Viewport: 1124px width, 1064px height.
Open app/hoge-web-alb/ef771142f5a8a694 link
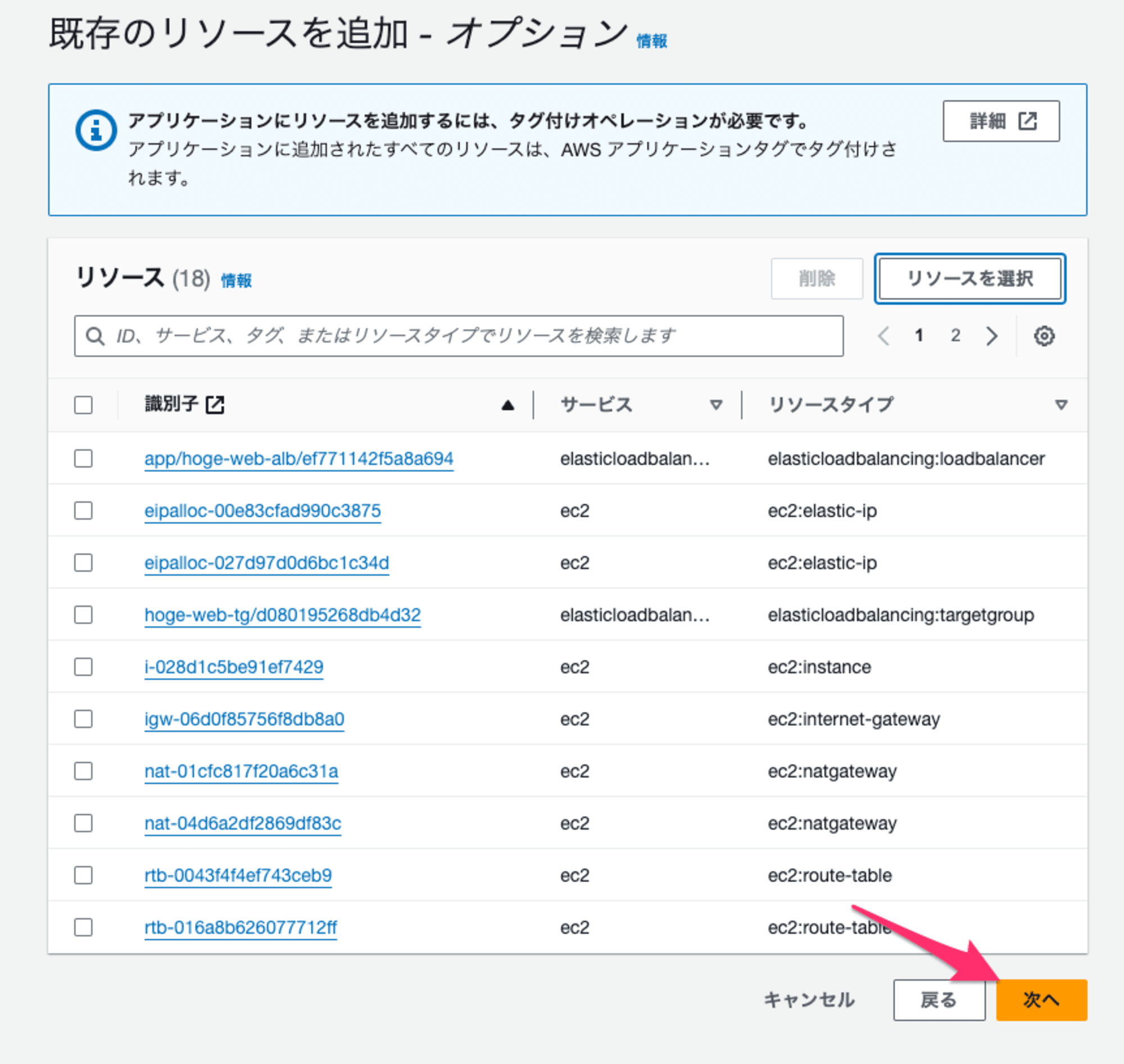[x=299, y=459]
